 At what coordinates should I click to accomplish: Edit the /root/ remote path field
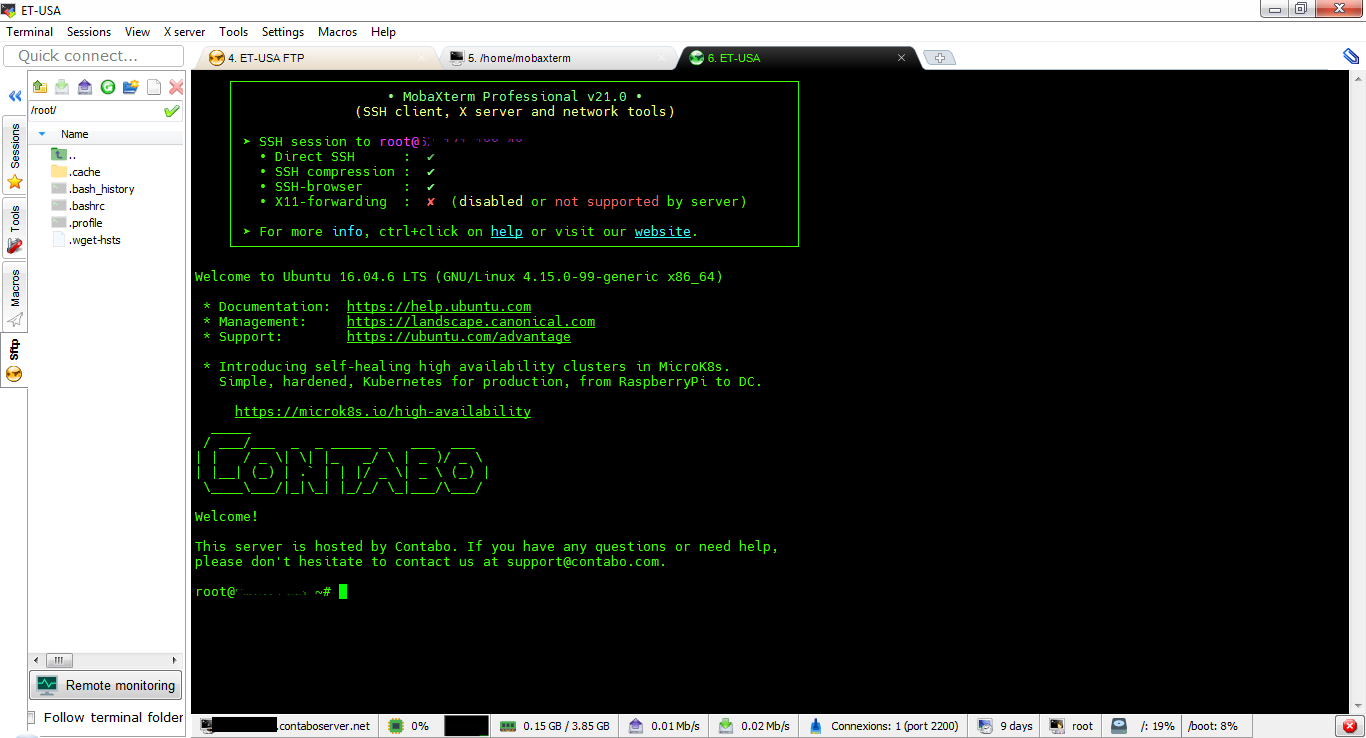pos(95,111)
